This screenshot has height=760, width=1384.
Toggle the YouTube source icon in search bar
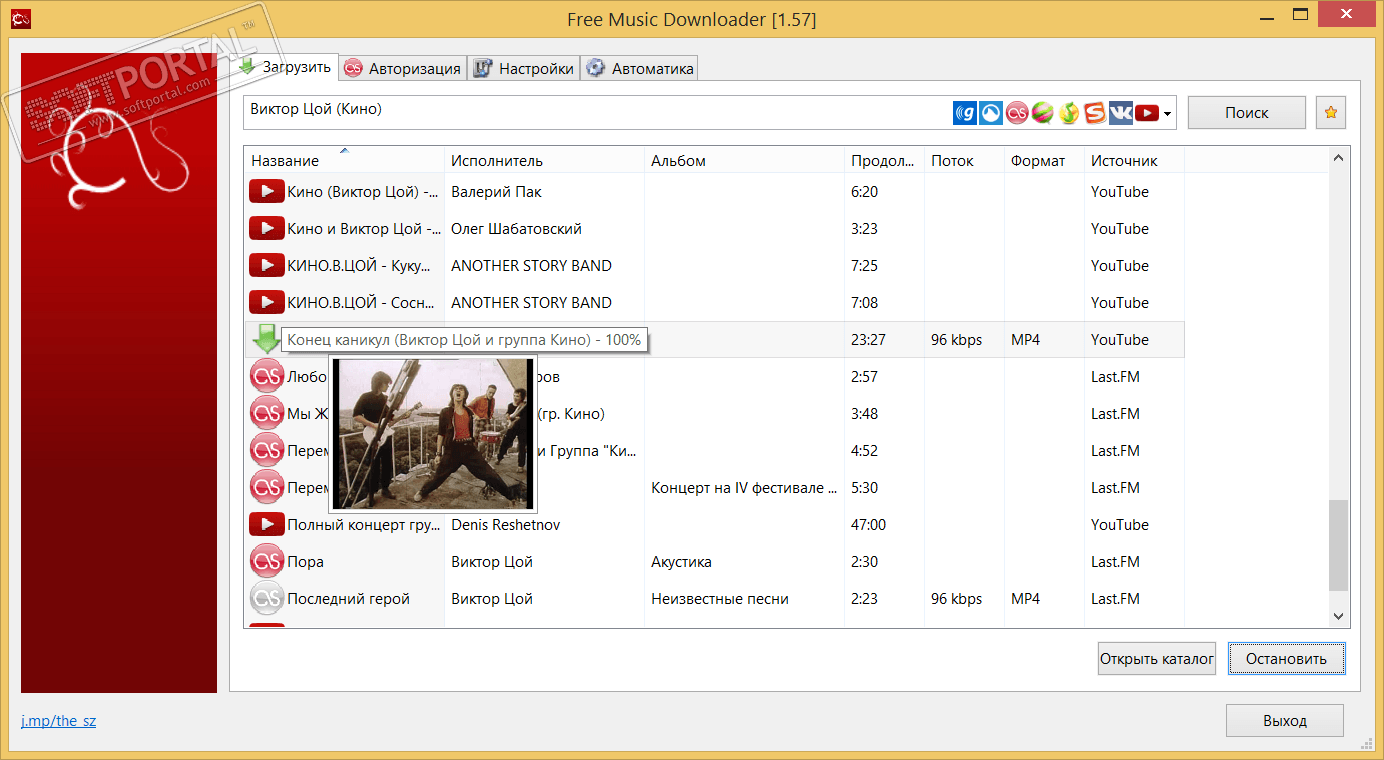[1147, 113]
